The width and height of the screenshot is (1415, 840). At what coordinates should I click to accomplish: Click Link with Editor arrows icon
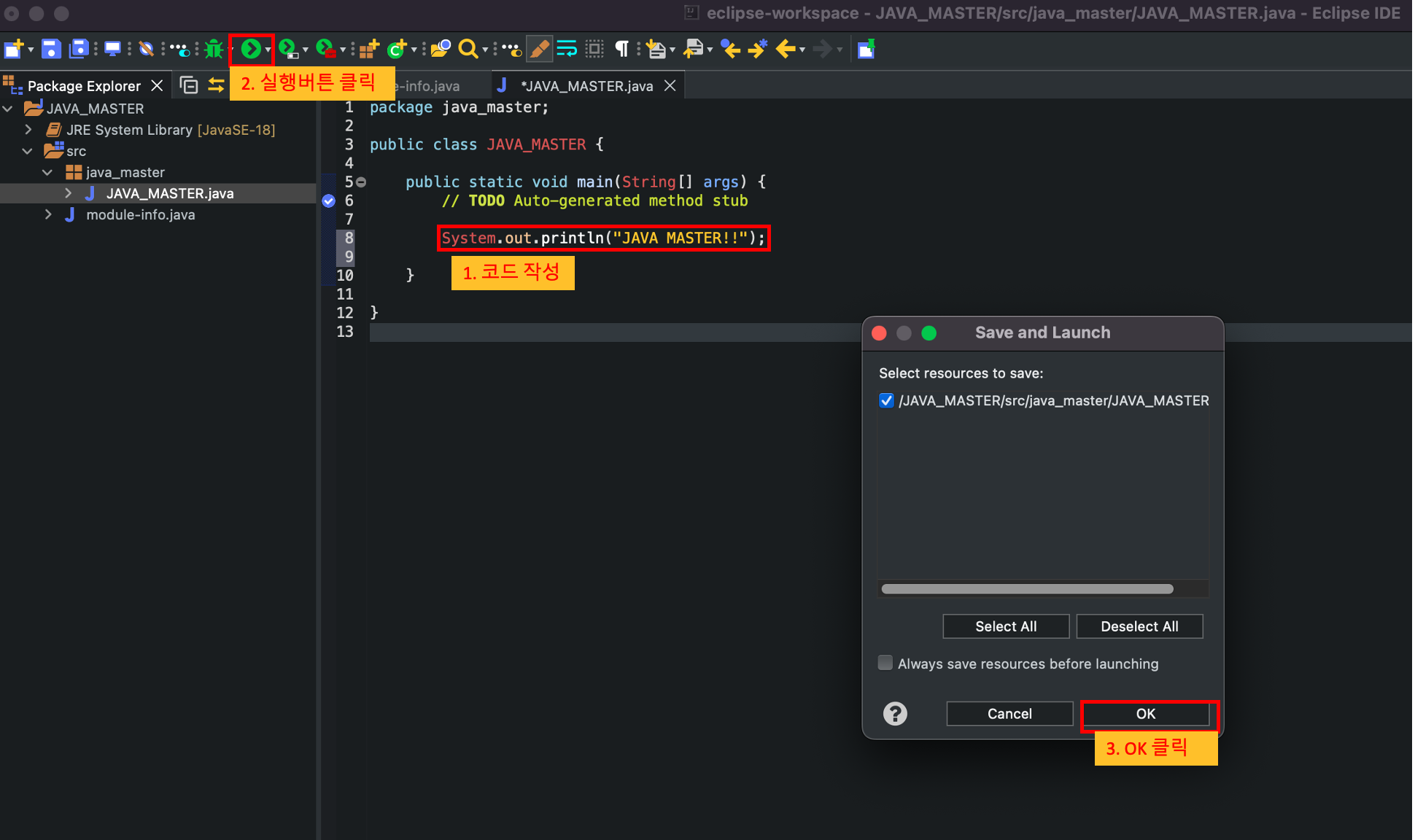216,86
